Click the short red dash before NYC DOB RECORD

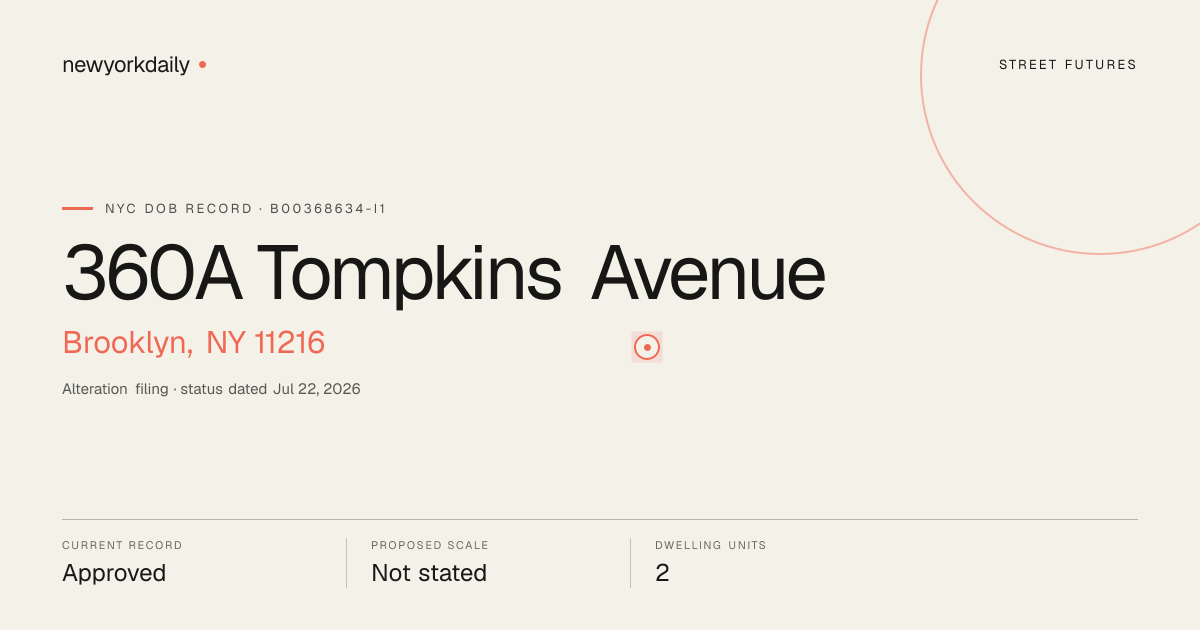[77, 208]
